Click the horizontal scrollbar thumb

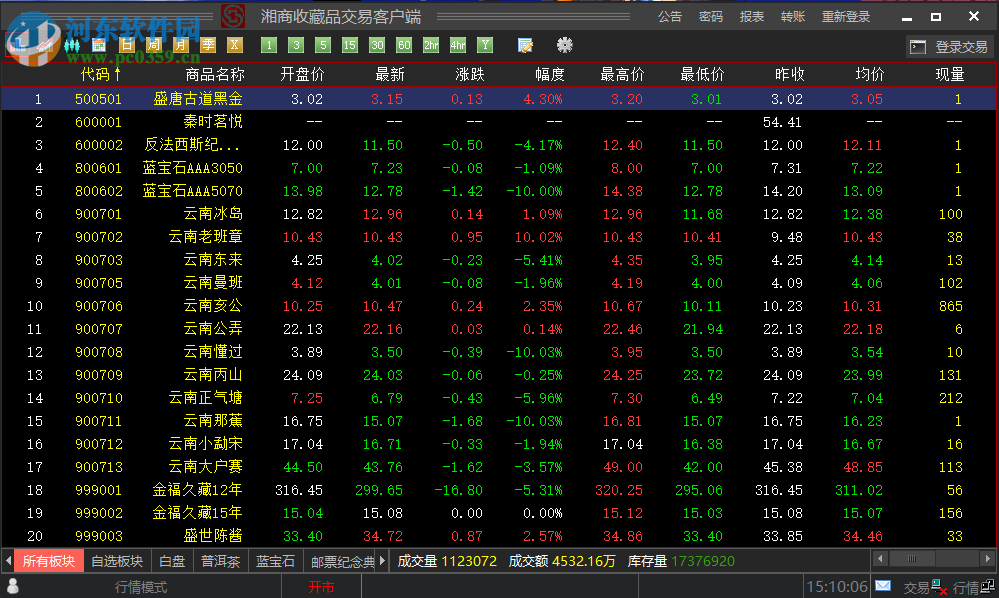point(912,559)
